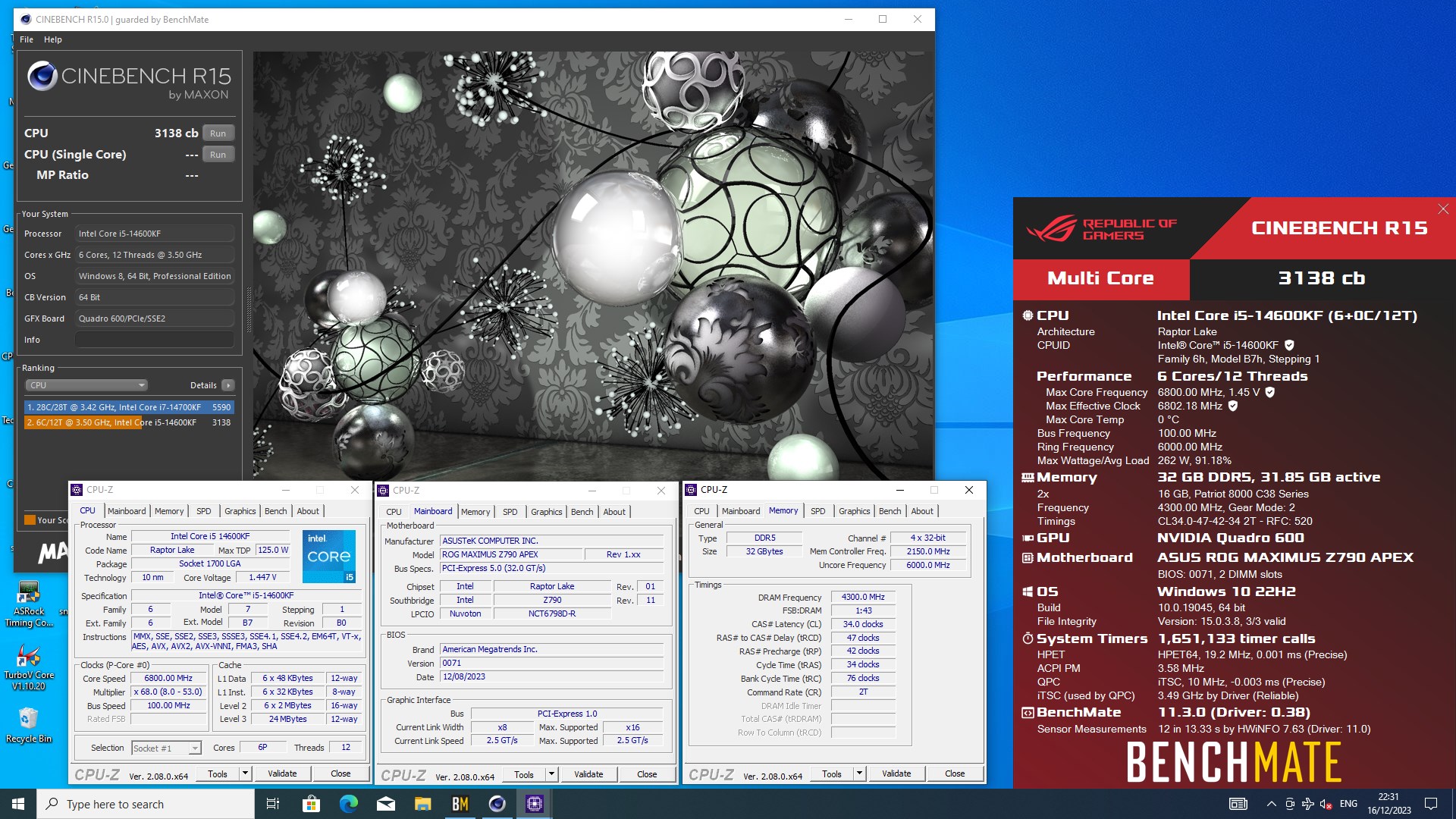The image size is (1456, 819).
Task: Click Validate in the Memory window
Action: (x=896, y=773)
